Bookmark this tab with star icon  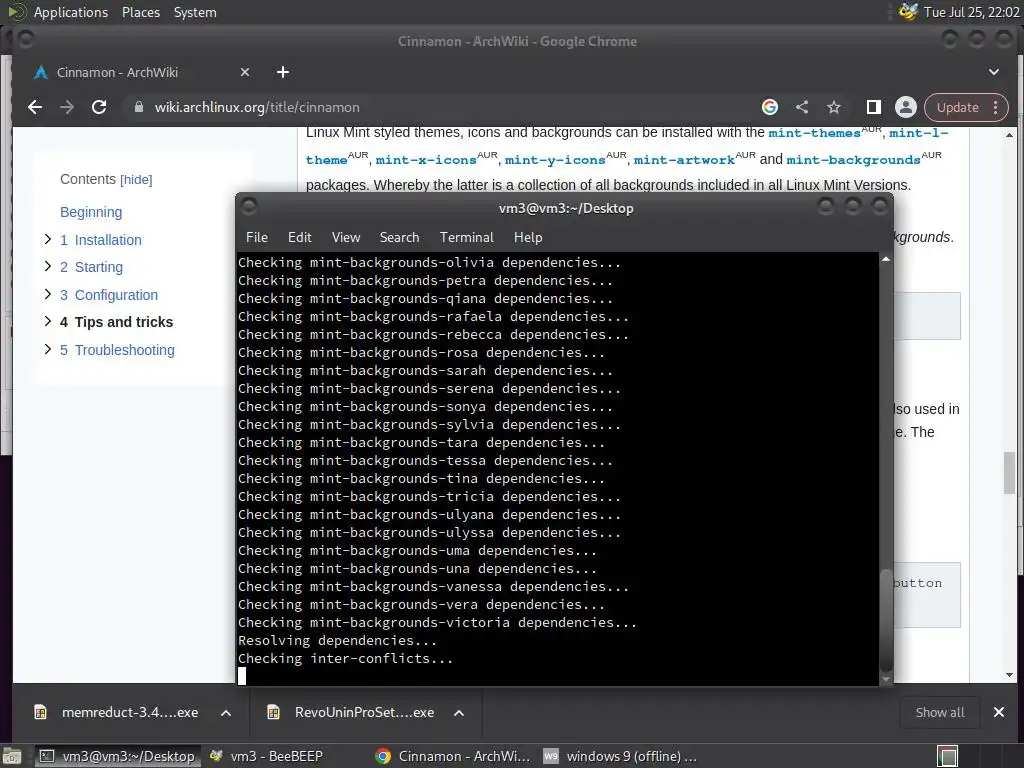tap(834, 107)
